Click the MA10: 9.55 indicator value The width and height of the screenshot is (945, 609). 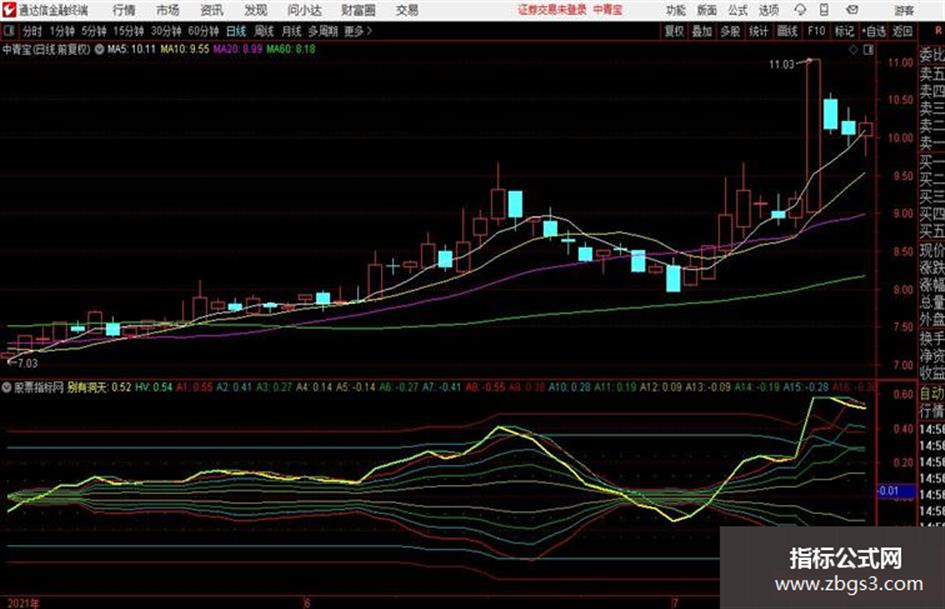point(184,49)
